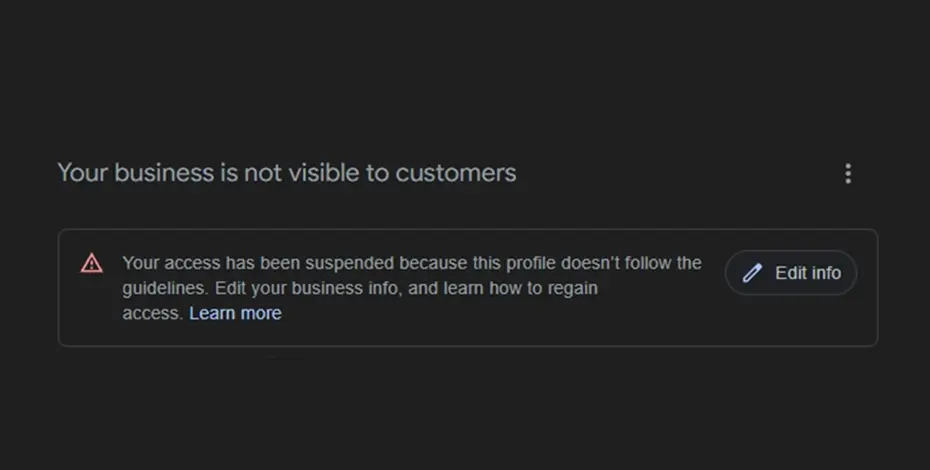Open the Learn more link
The height and width of the screenshot is (470, 930).
(x=235, y=313)
